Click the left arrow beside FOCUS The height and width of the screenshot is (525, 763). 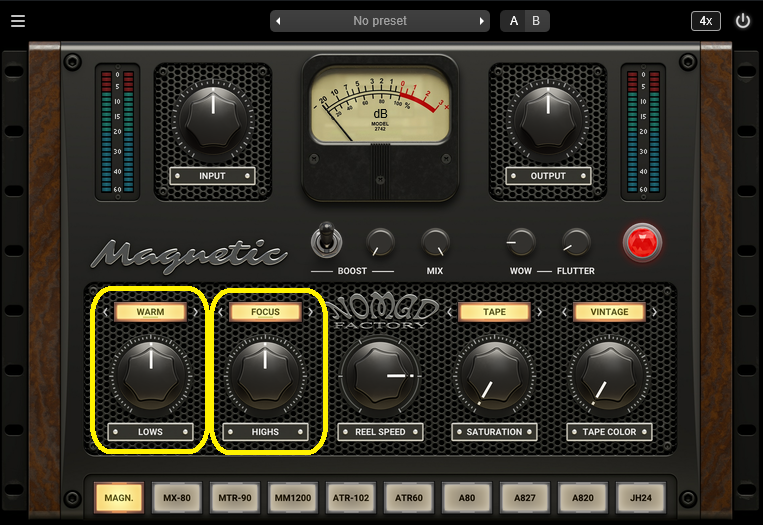pyautogui.click(x=220, y=312)
